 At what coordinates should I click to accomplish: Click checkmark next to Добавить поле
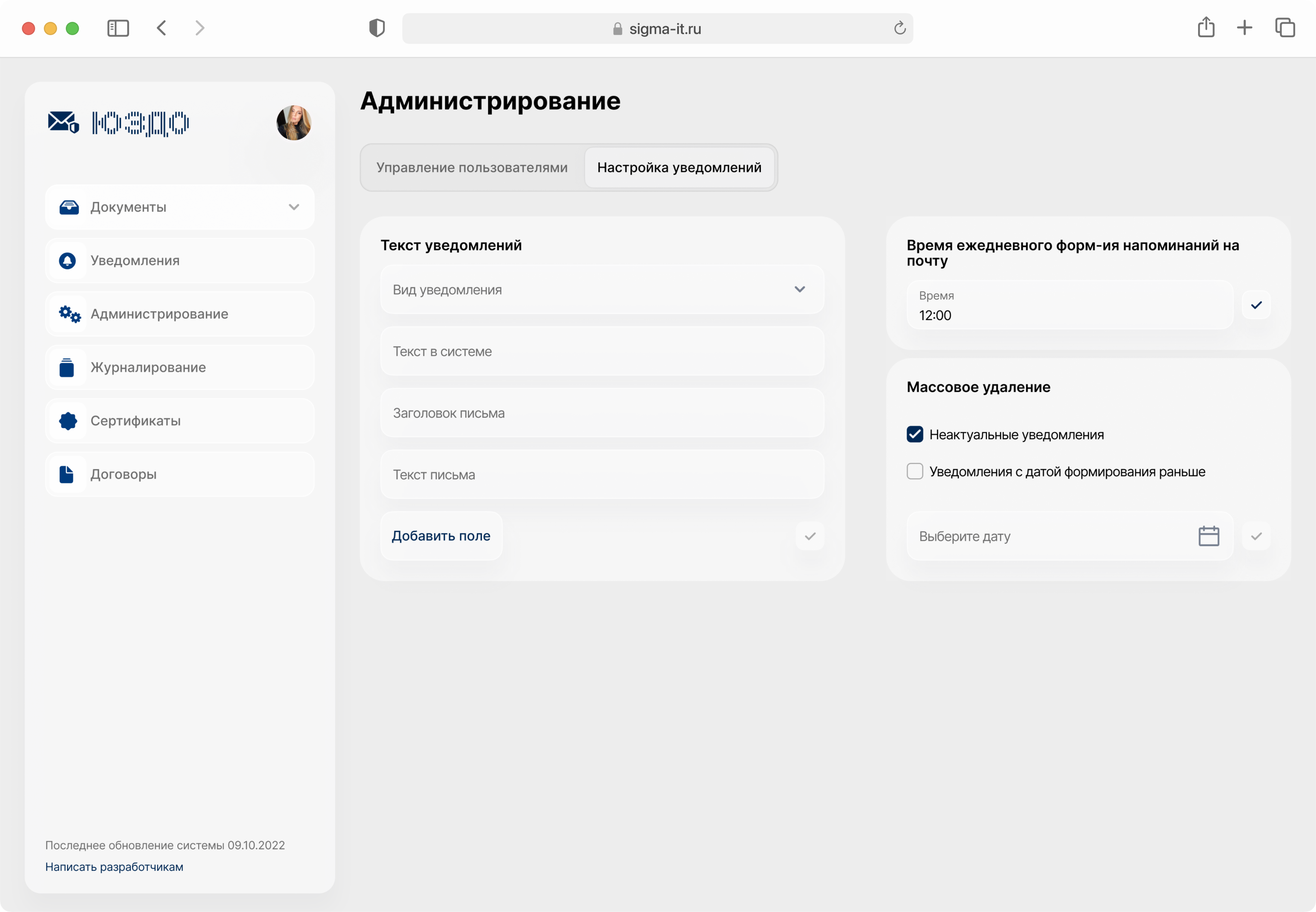click(x=810, y=536)
